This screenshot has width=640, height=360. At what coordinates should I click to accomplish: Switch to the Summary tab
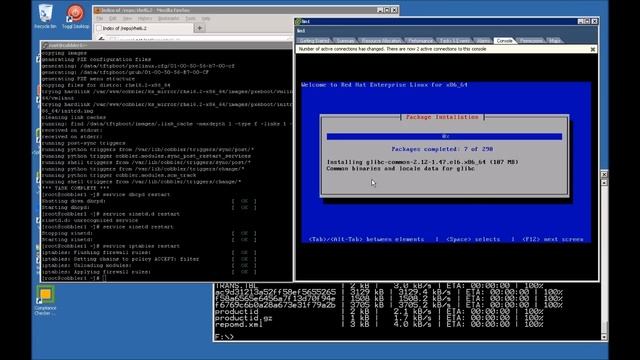click(x=345, y=41)
